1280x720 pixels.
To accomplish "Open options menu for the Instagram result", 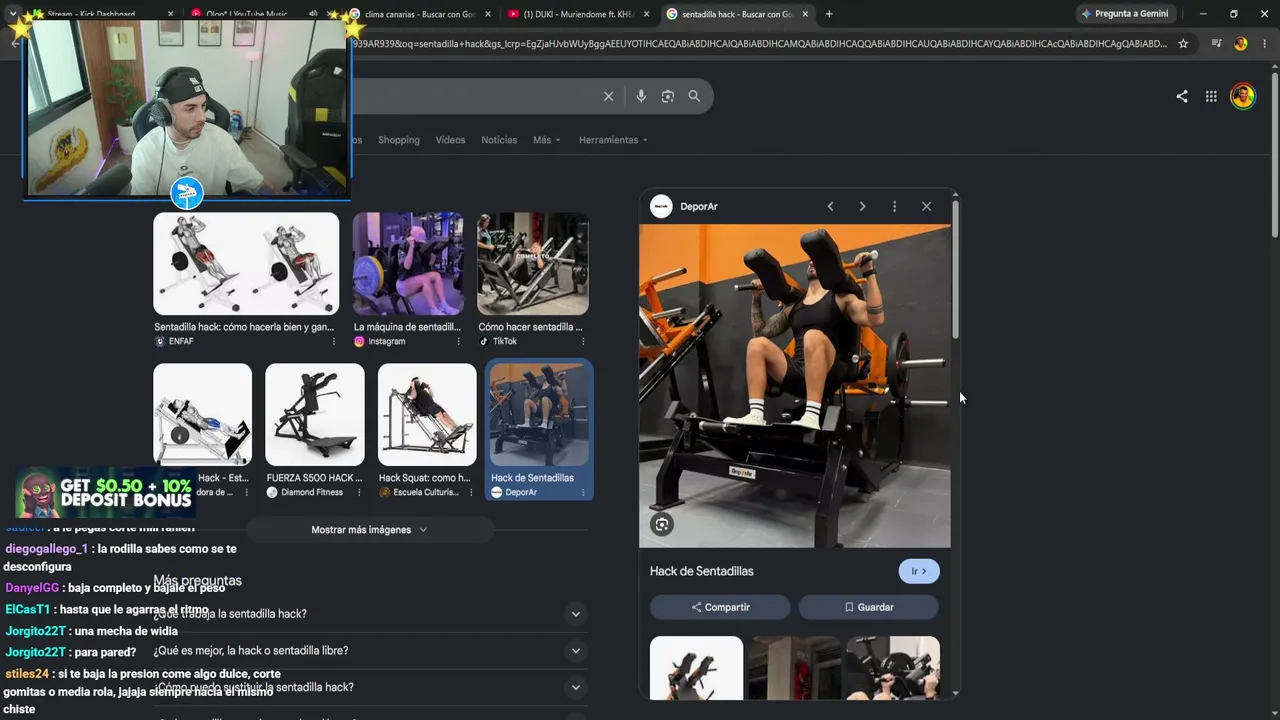I will pyautogui.click(x=458, y=341).
